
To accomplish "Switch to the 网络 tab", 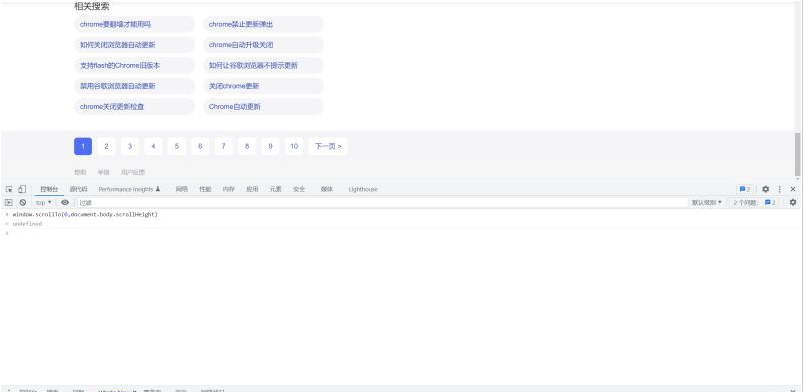I will click(181, 189).
